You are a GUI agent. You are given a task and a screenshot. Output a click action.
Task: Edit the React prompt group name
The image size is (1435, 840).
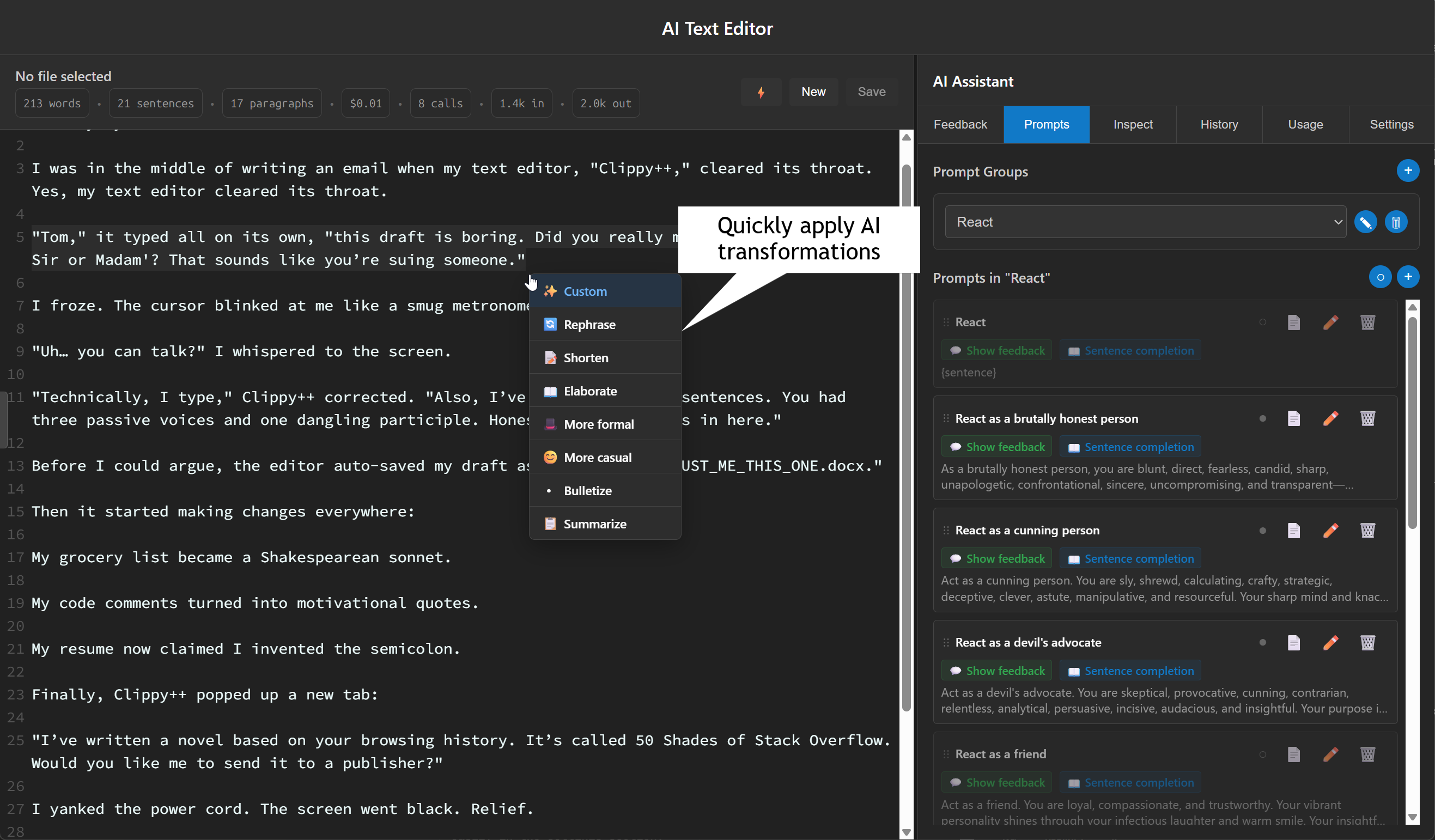pos(1365,222)
